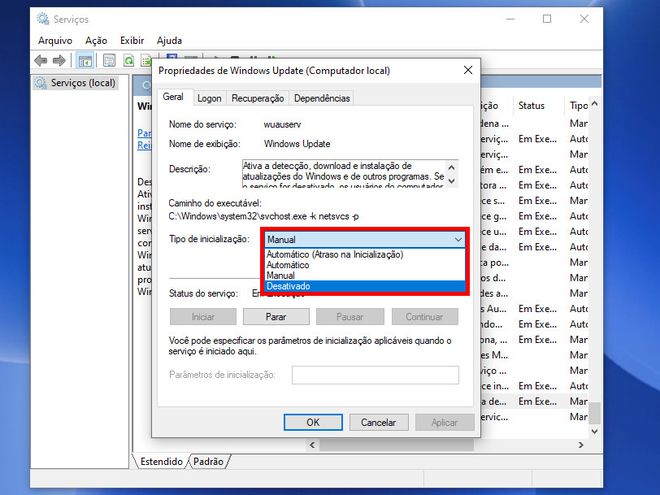Click the Windows Update display name text
The height and width of the screenshot is (495, 660).
[x=297, y=144]
